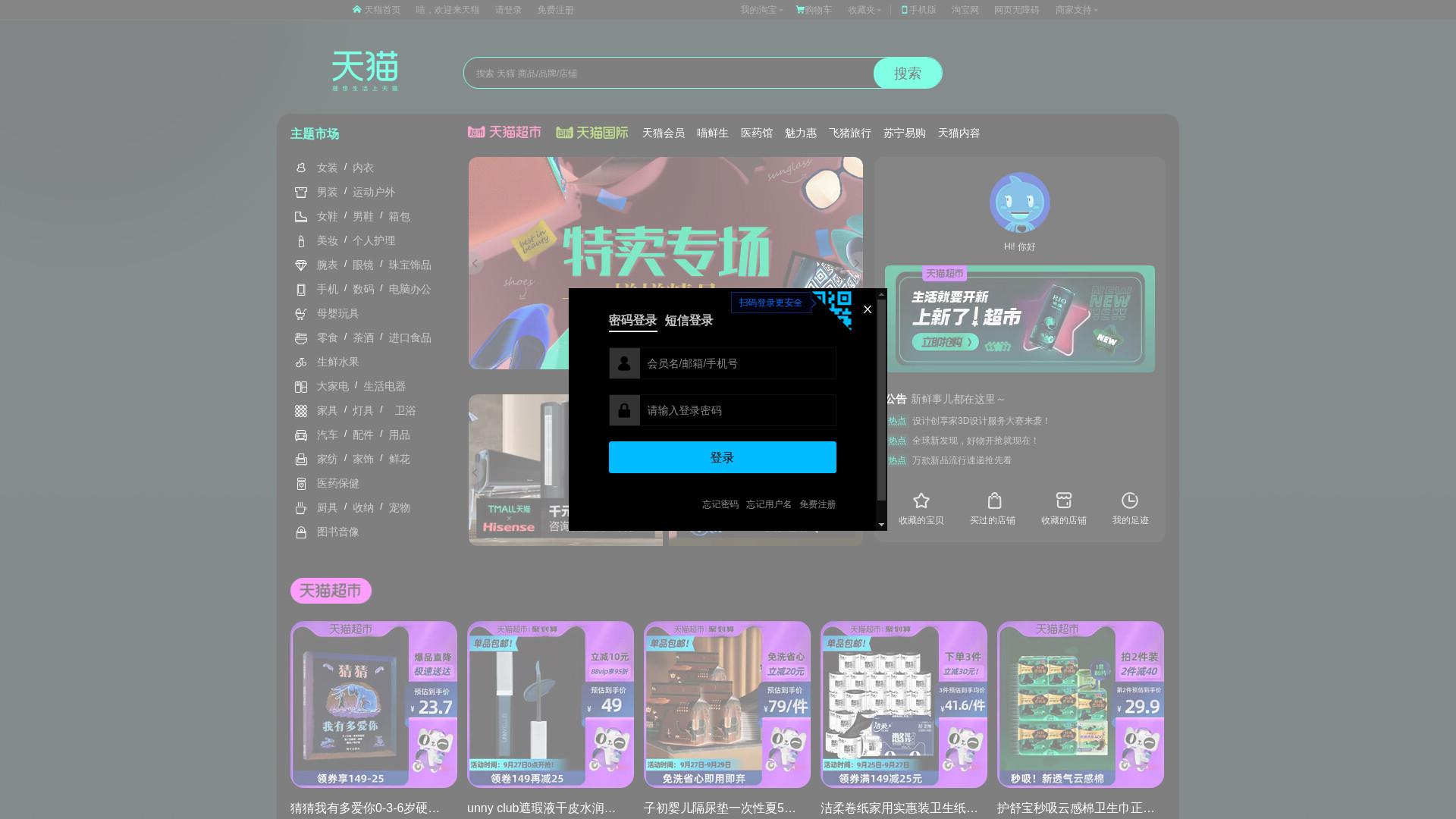
Task: Click the avatar mascot above Hi! 你好
Action: coord(1019,202)
